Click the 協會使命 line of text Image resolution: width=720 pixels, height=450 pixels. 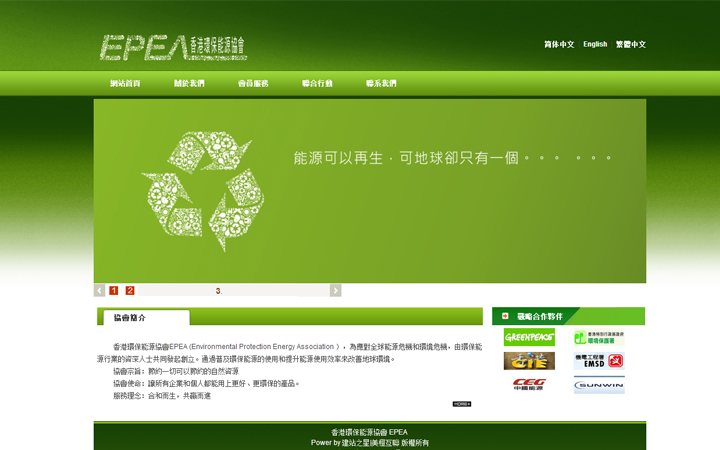[206, 383]
